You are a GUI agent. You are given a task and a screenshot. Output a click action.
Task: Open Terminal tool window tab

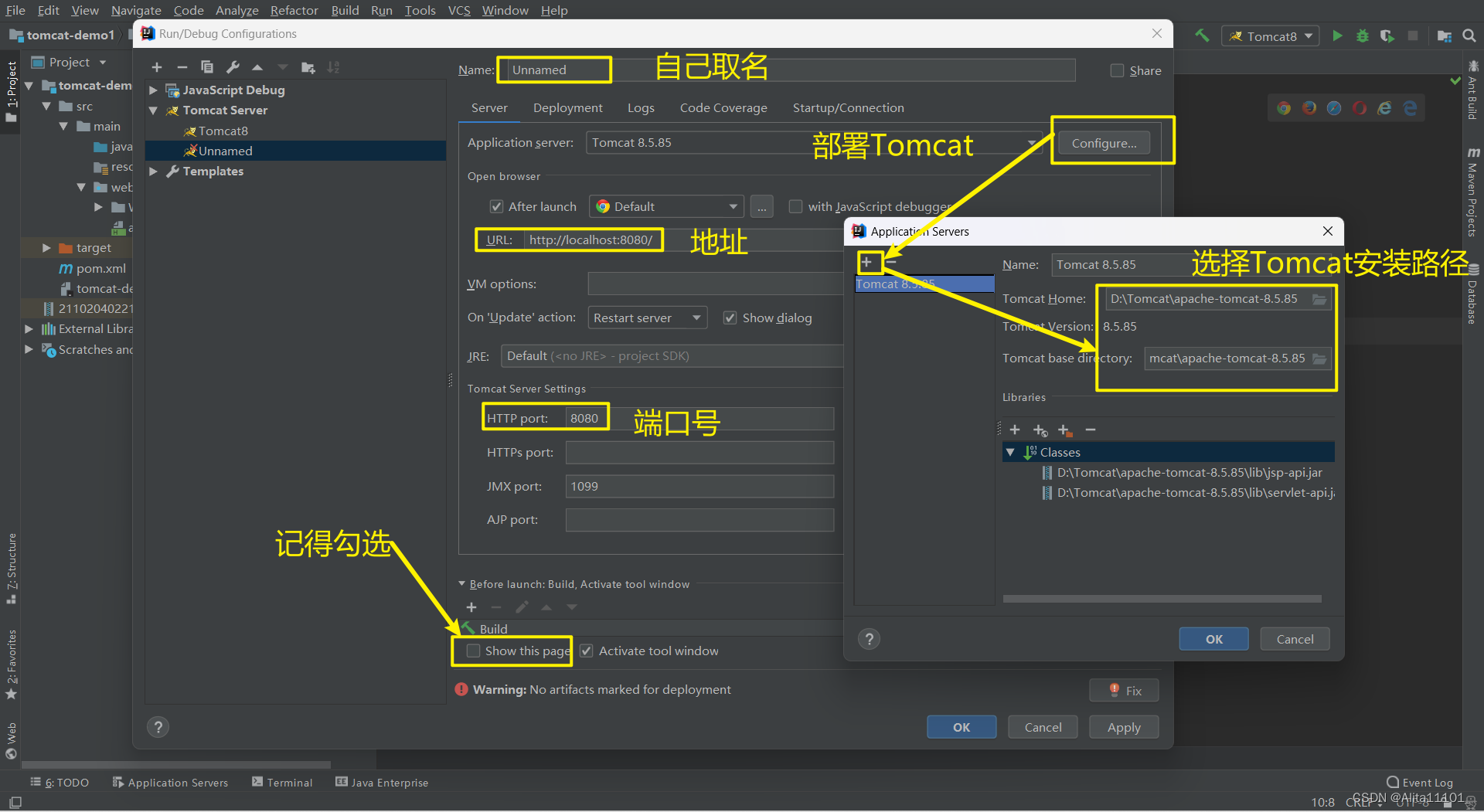pos(282,783)
